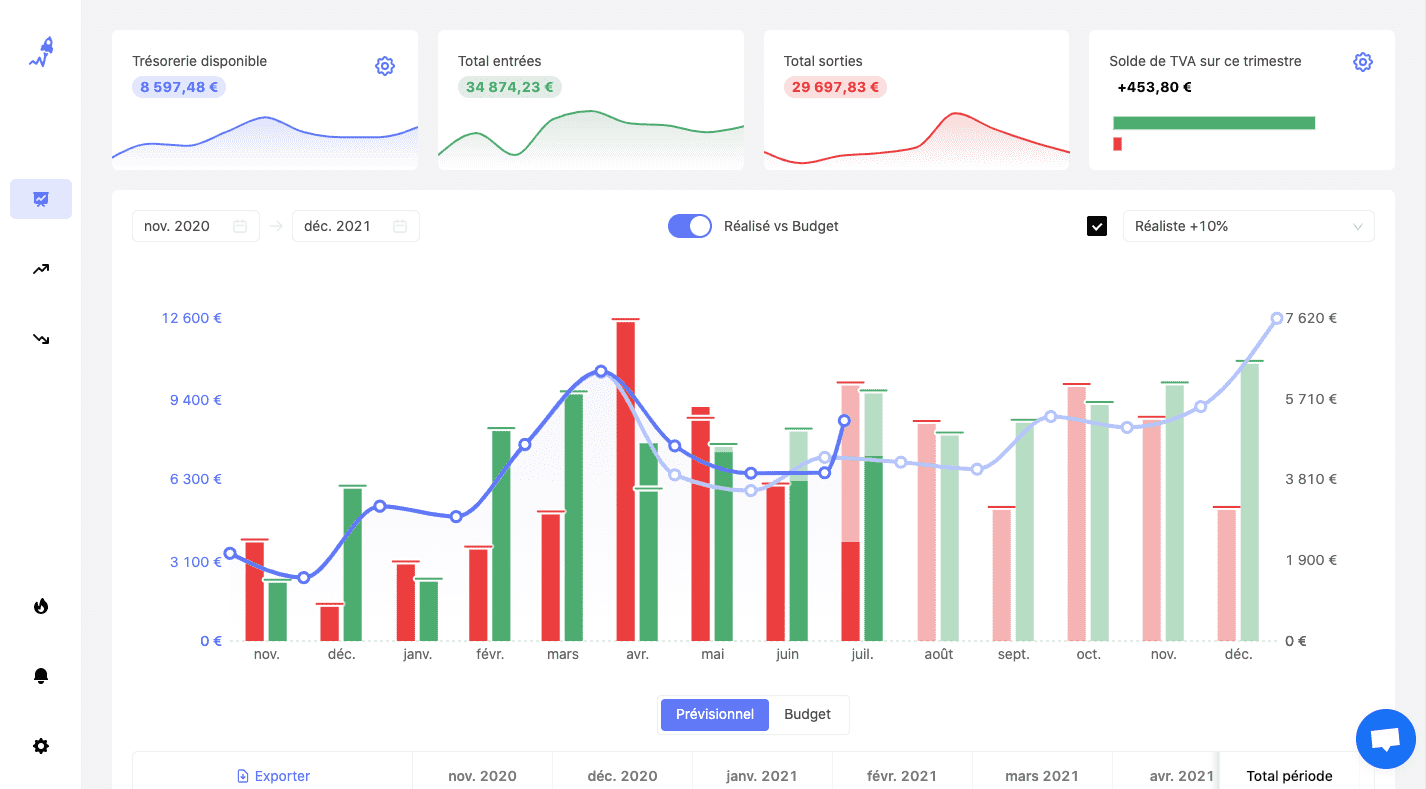This screenshot has width=1426, height=789.
Task: Open the chat support bubble
Action: click(1385, 739)
